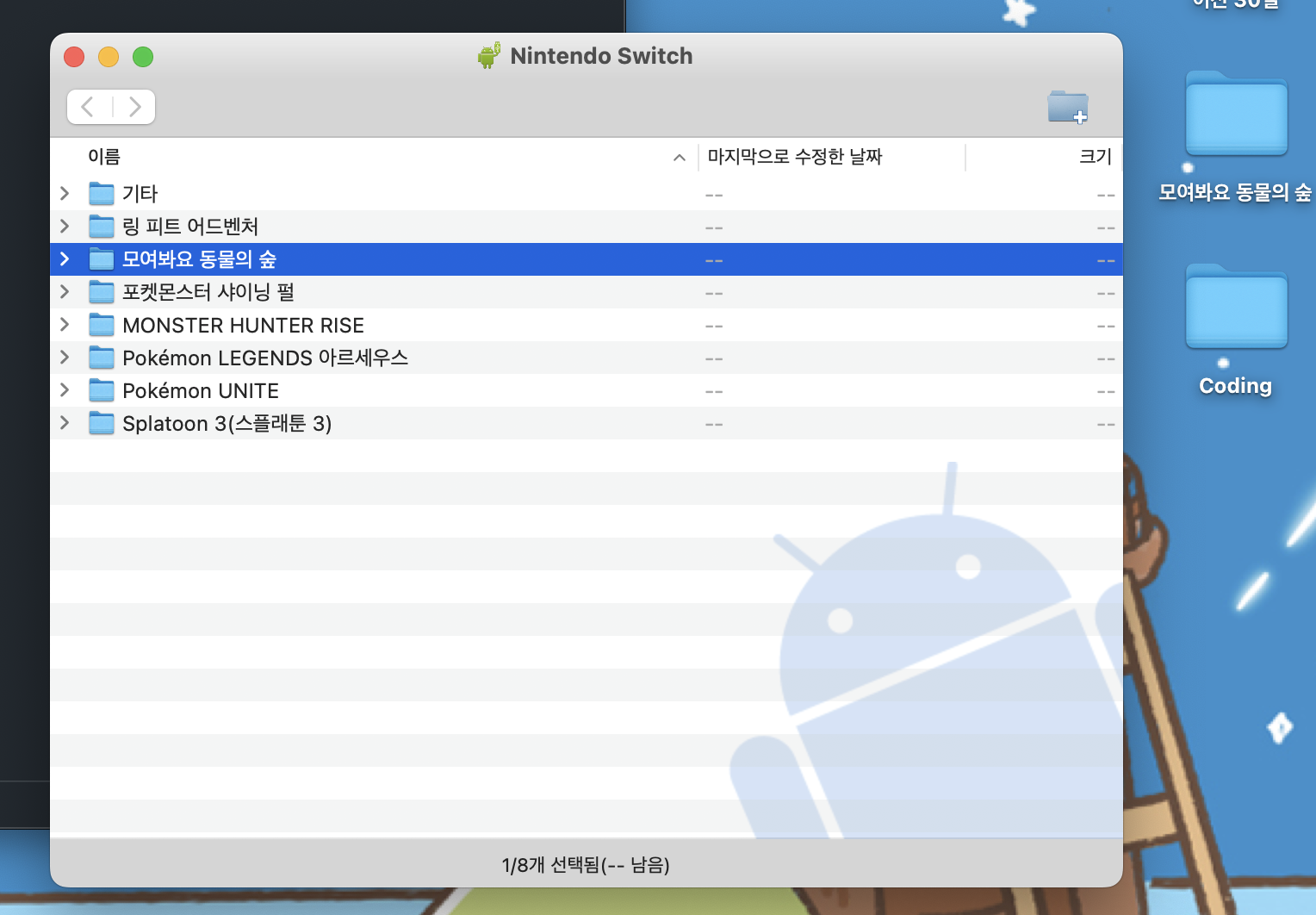The image size is (1316, 915).
Task: Close the Nintendo Switch window
Action: pyautogui.click(x=74, y=57)
